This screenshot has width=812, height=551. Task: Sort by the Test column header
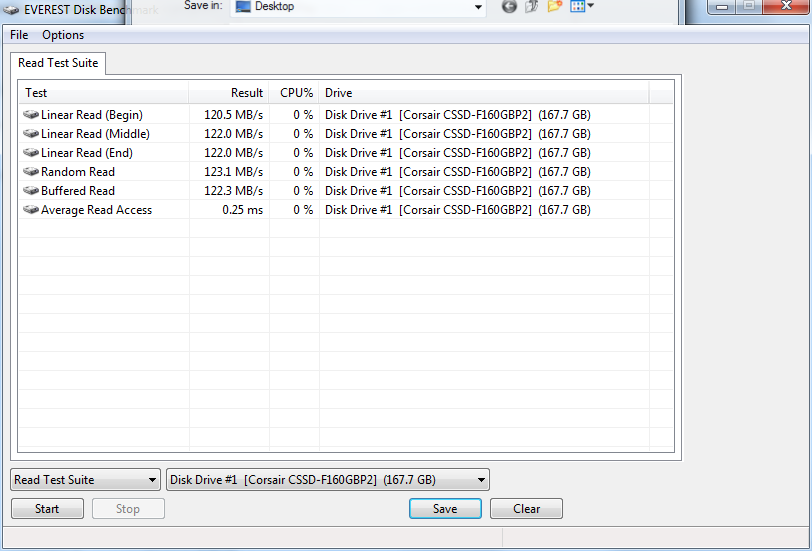coord(104,93)
